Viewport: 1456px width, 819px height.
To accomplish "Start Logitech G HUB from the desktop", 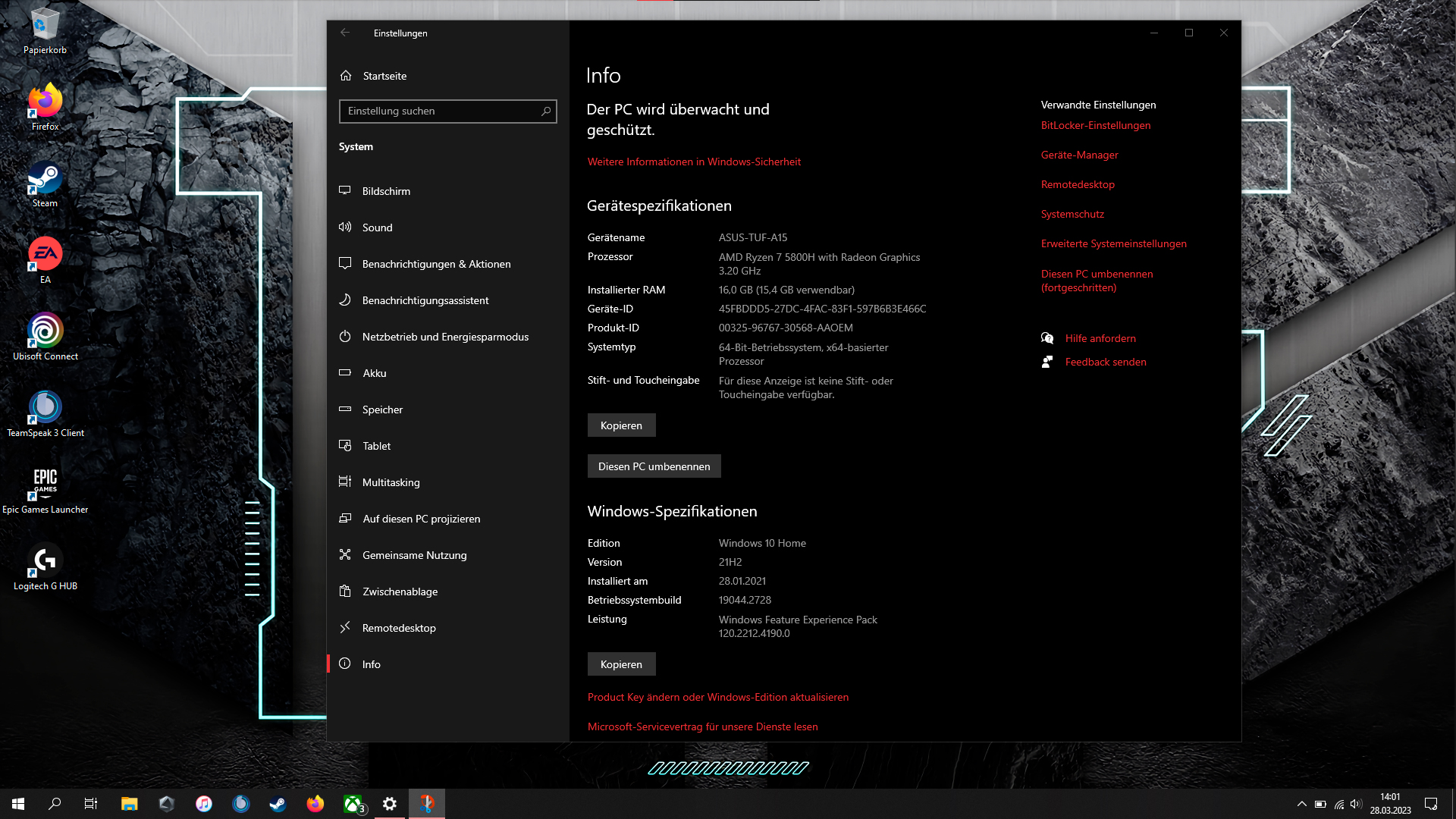I will pyautogui.click(x=45, y=561).
